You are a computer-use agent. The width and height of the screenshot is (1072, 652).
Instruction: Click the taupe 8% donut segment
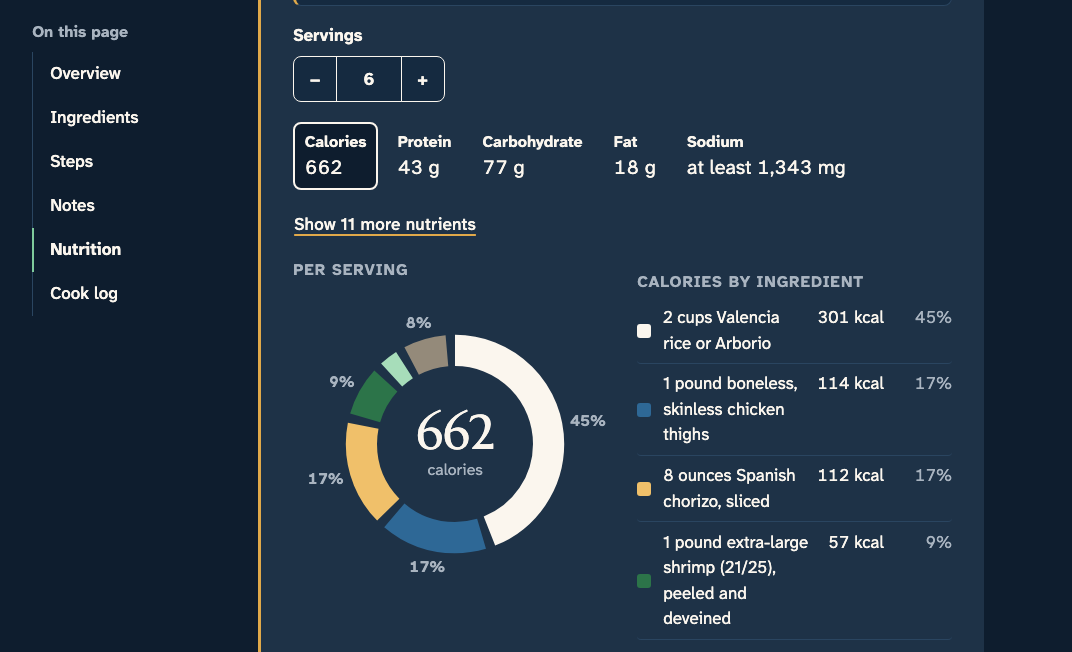click(x=427, y=353)
